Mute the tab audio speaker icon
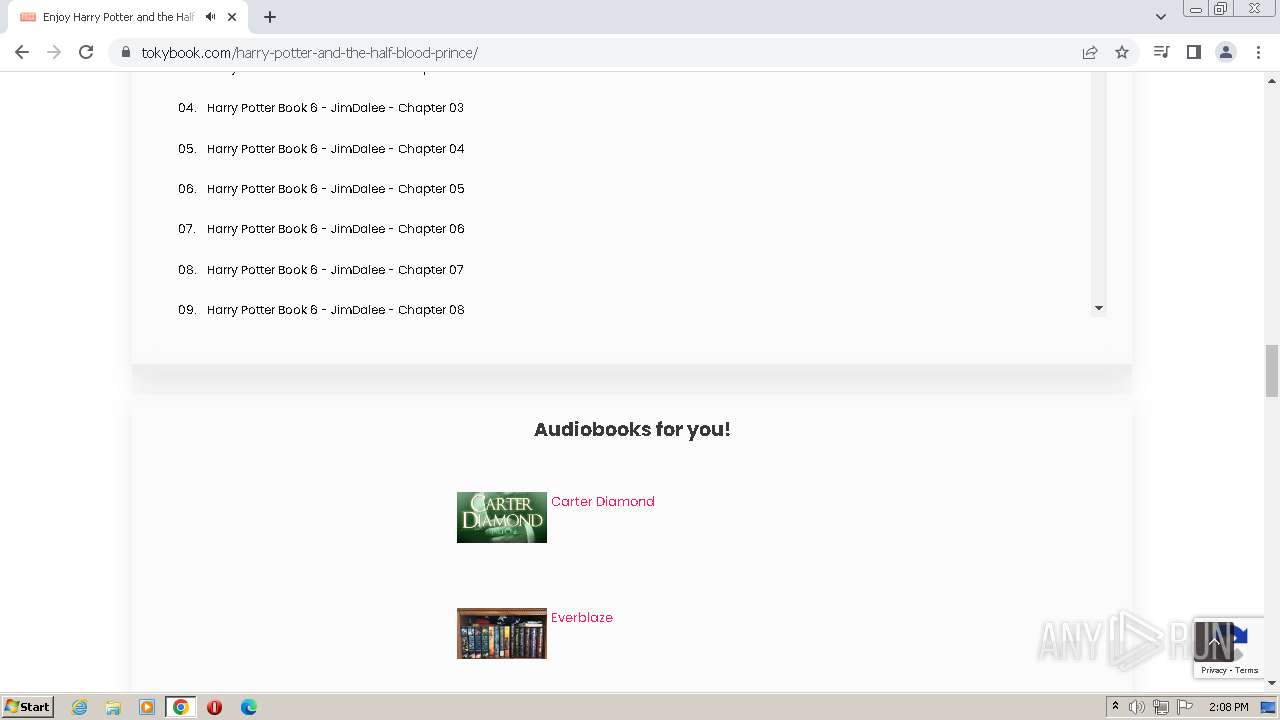Screen dimensions: 1280x720 (x=210, y=17)
